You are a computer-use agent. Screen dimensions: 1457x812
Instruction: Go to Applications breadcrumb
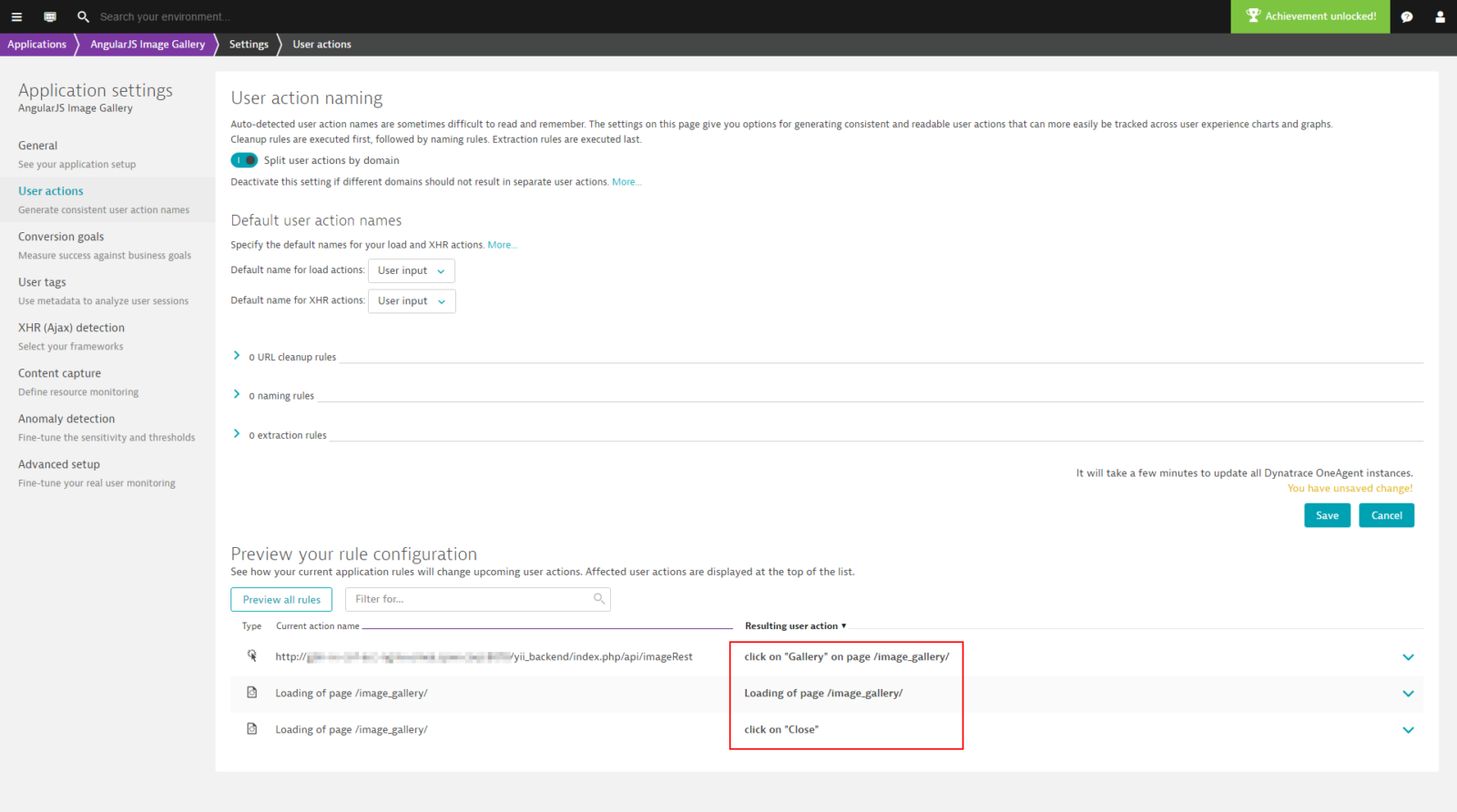[x=37, y=45]
